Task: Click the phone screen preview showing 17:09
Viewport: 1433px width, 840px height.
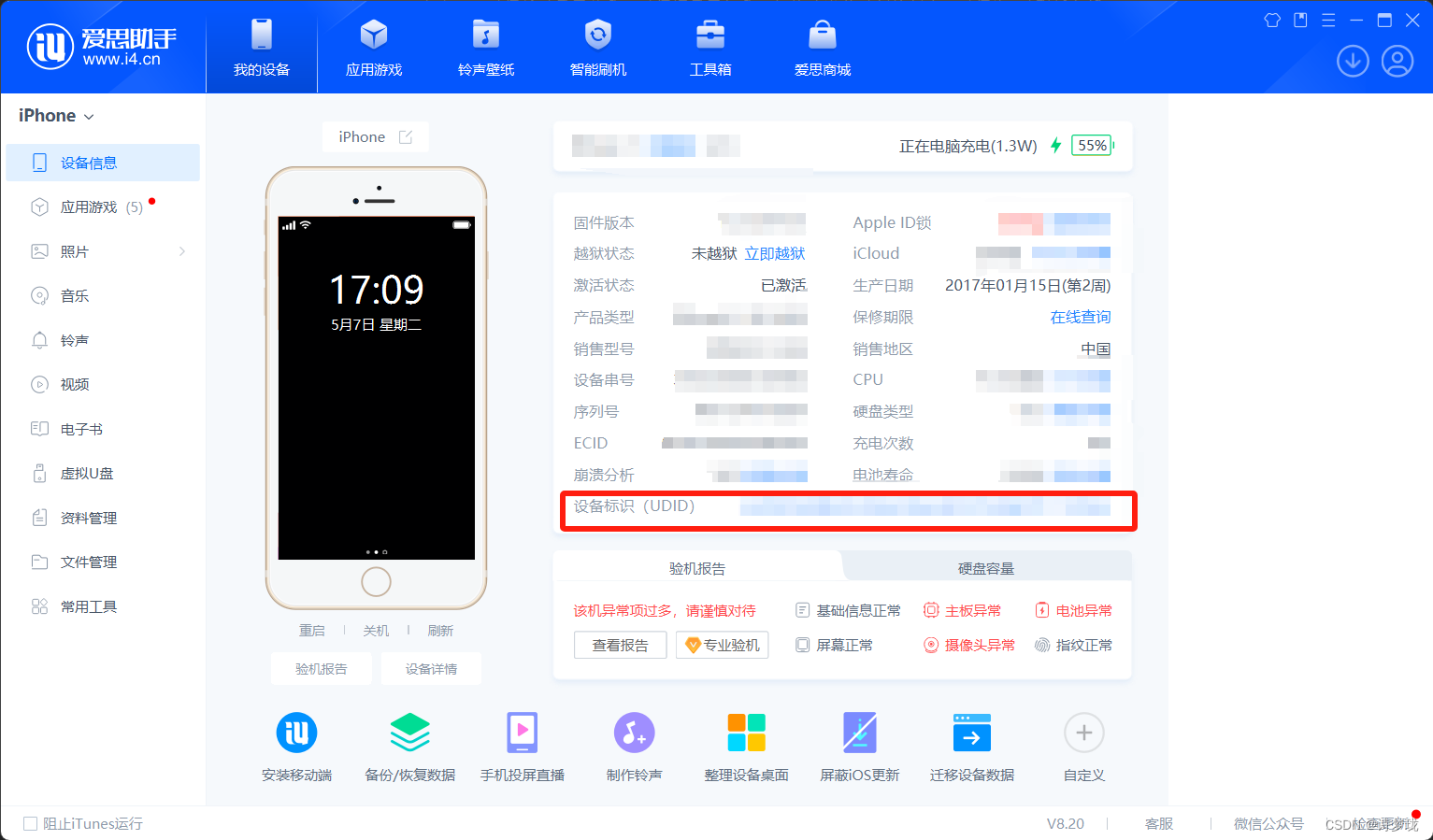Action: [x=377, y=388]
